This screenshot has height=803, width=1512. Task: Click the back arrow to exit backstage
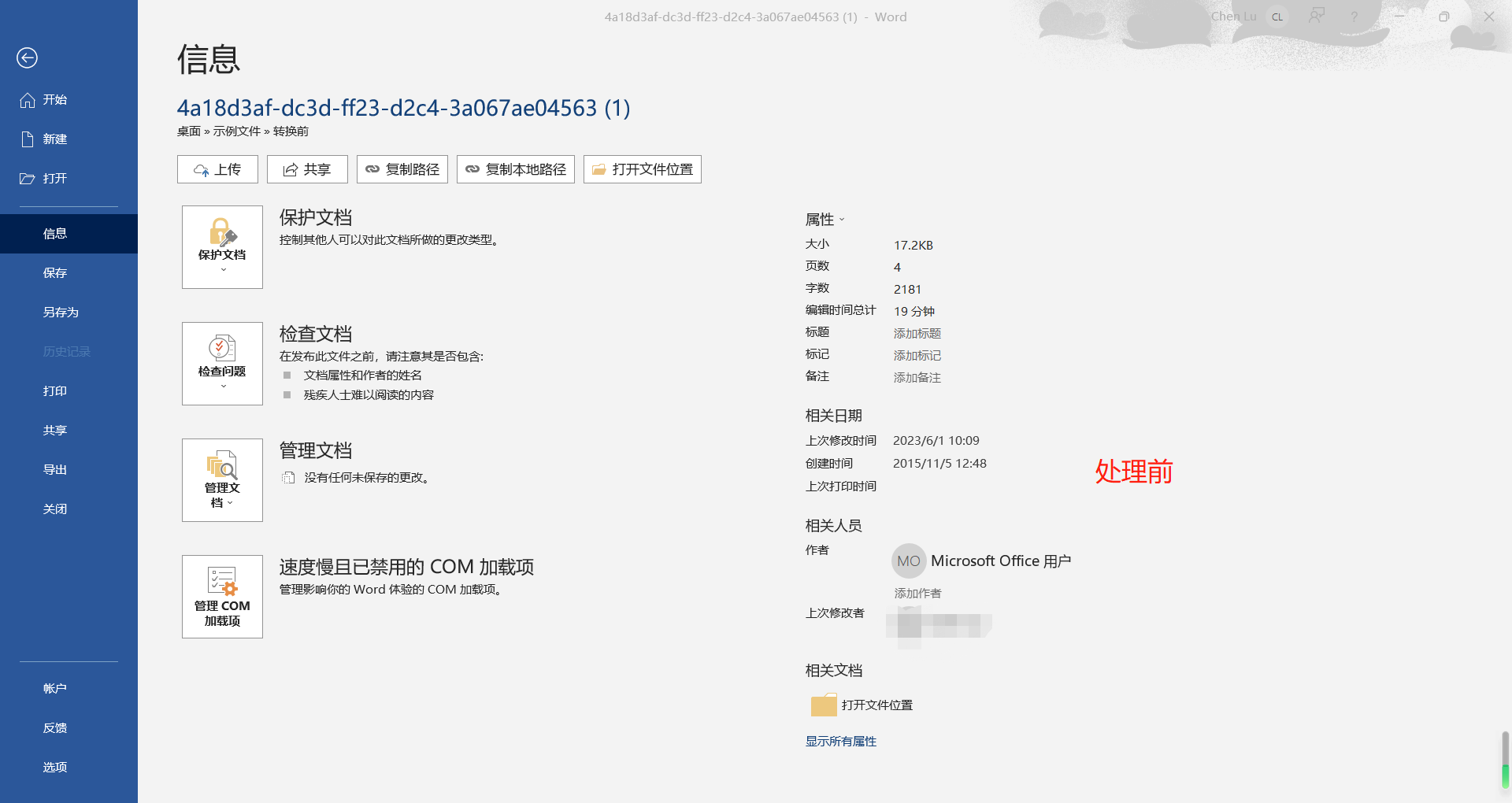pos(27,57)
